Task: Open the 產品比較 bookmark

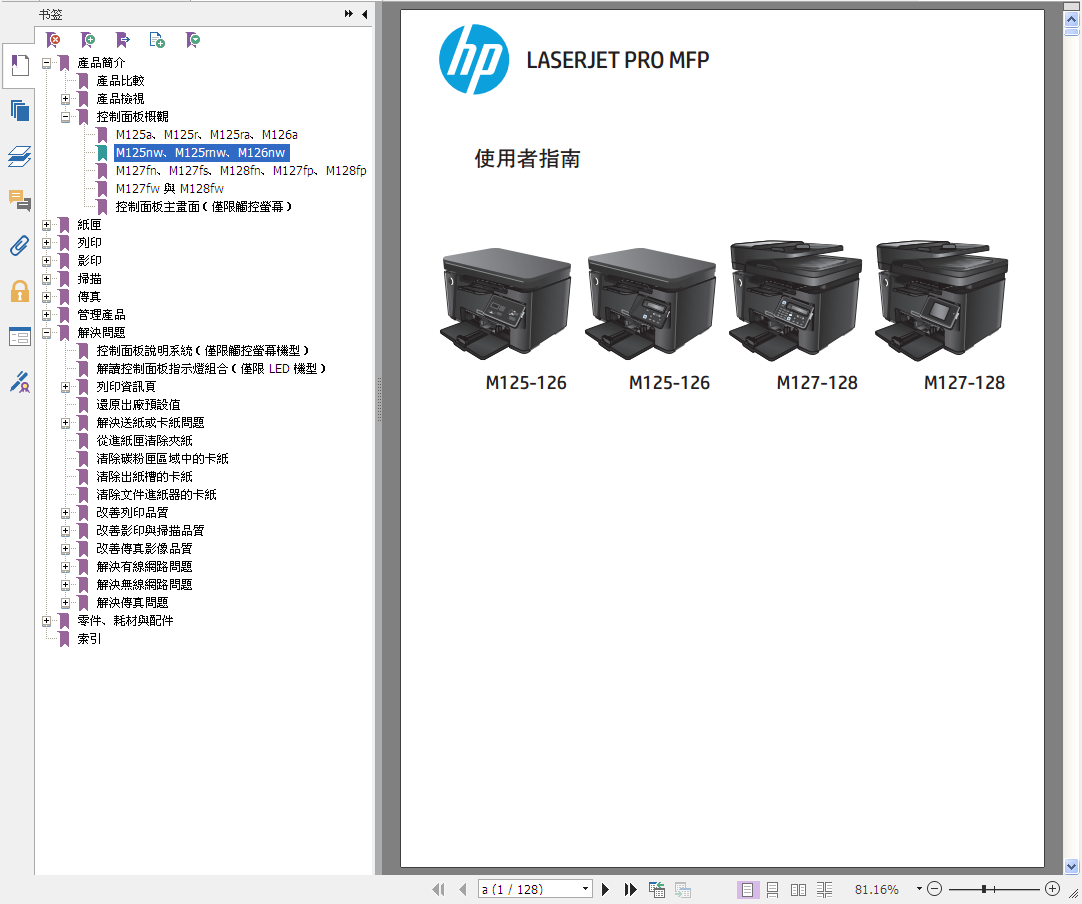Action: 120,81
